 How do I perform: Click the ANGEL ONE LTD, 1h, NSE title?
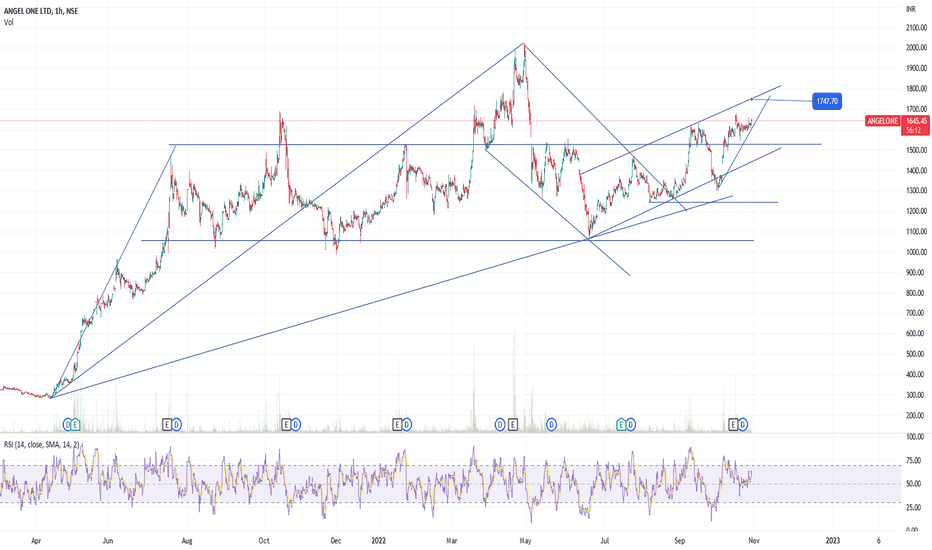pyautogui.click(x=41, y=11)
